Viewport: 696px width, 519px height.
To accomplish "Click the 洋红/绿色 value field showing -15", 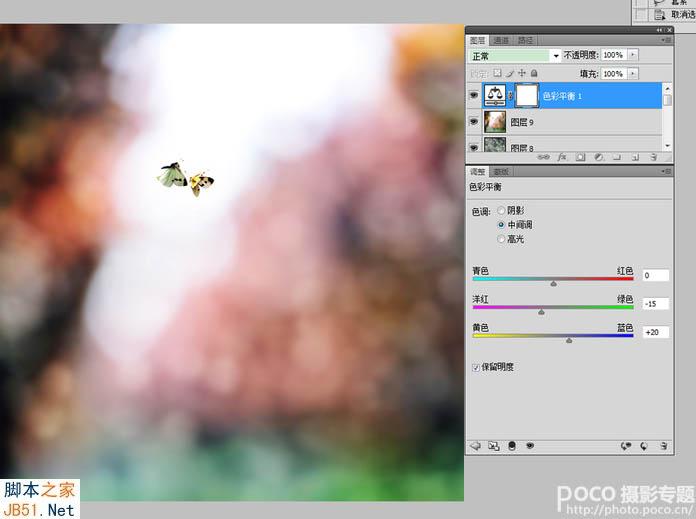I will click(656, 304).
